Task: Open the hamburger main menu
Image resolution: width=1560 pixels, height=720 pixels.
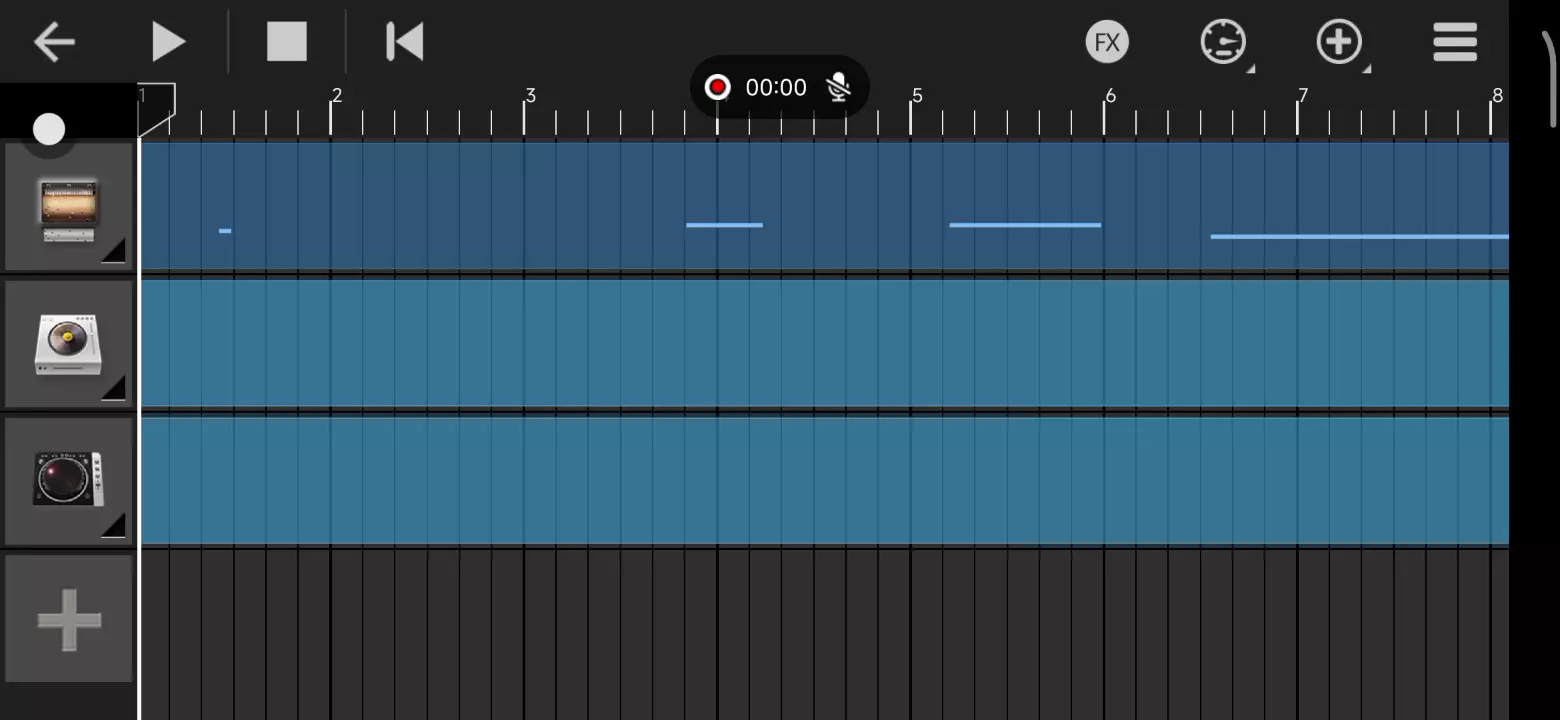Action: (x=1455, y=42)
